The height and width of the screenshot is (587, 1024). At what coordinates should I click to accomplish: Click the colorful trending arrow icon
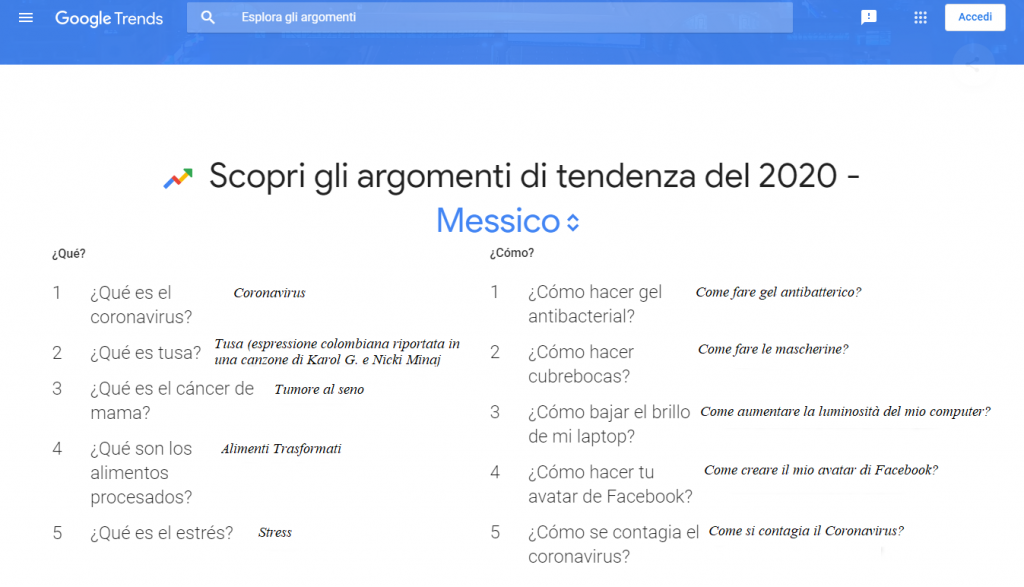pyautogui.click(x=178, y=179)
